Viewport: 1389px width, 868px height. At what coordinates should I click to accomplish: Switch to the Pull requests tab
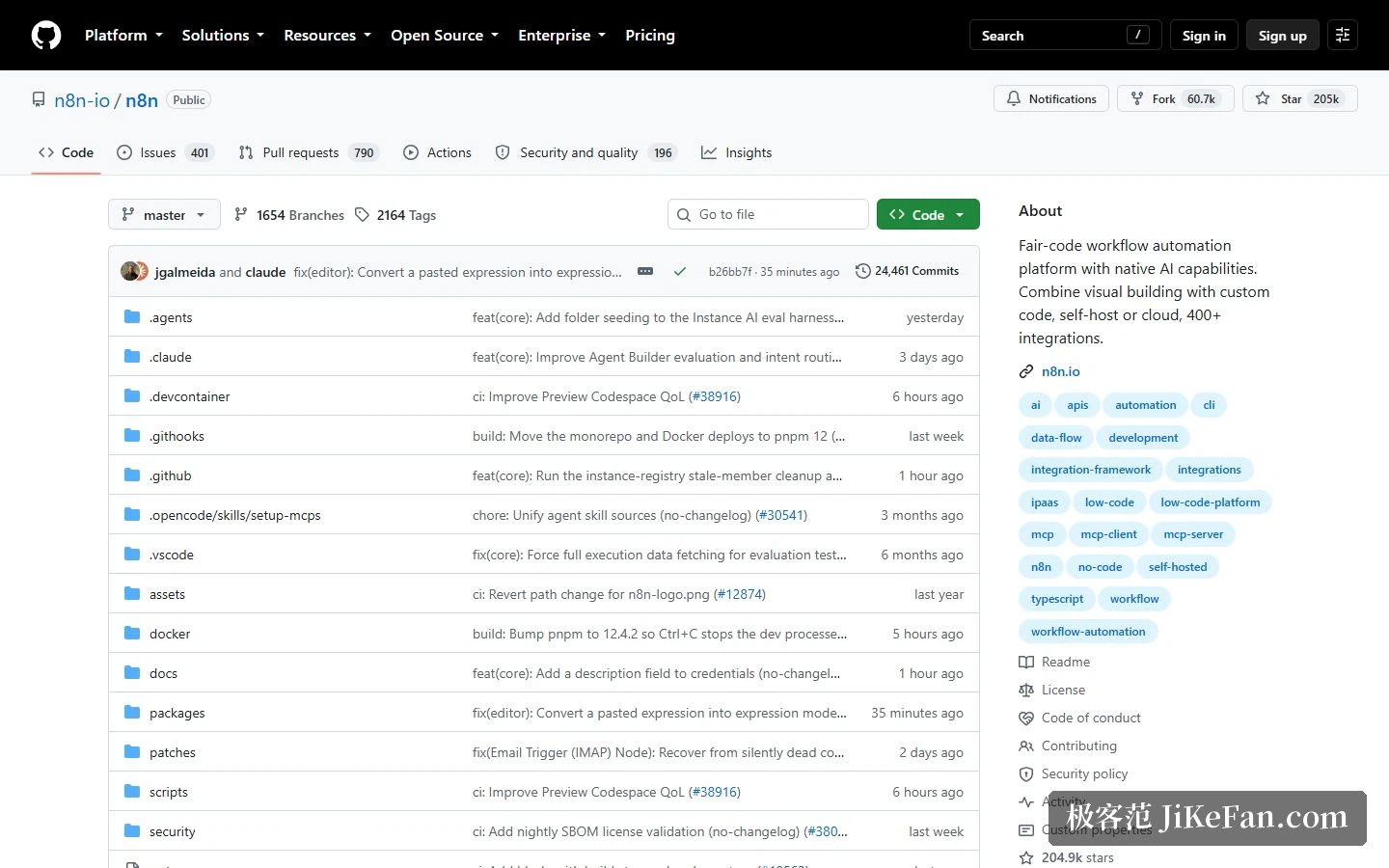click(x=309, y=152)
